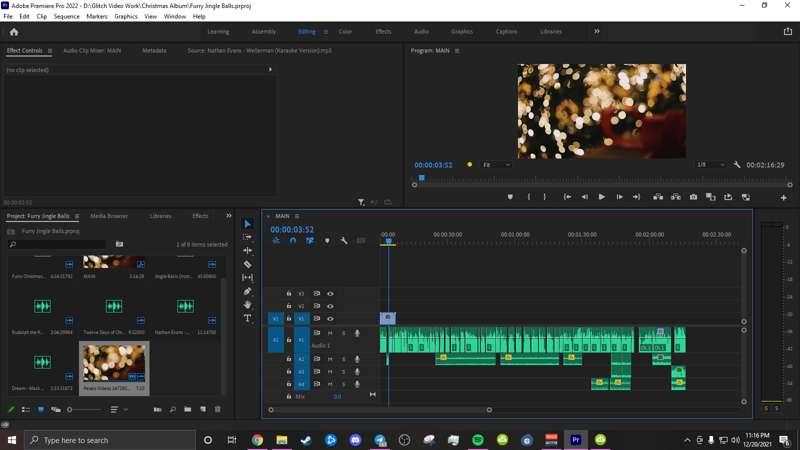This screenshot has width=800, height=450.
Task: Delete selected item with trash icon
Action: click(x=218, y=409)
